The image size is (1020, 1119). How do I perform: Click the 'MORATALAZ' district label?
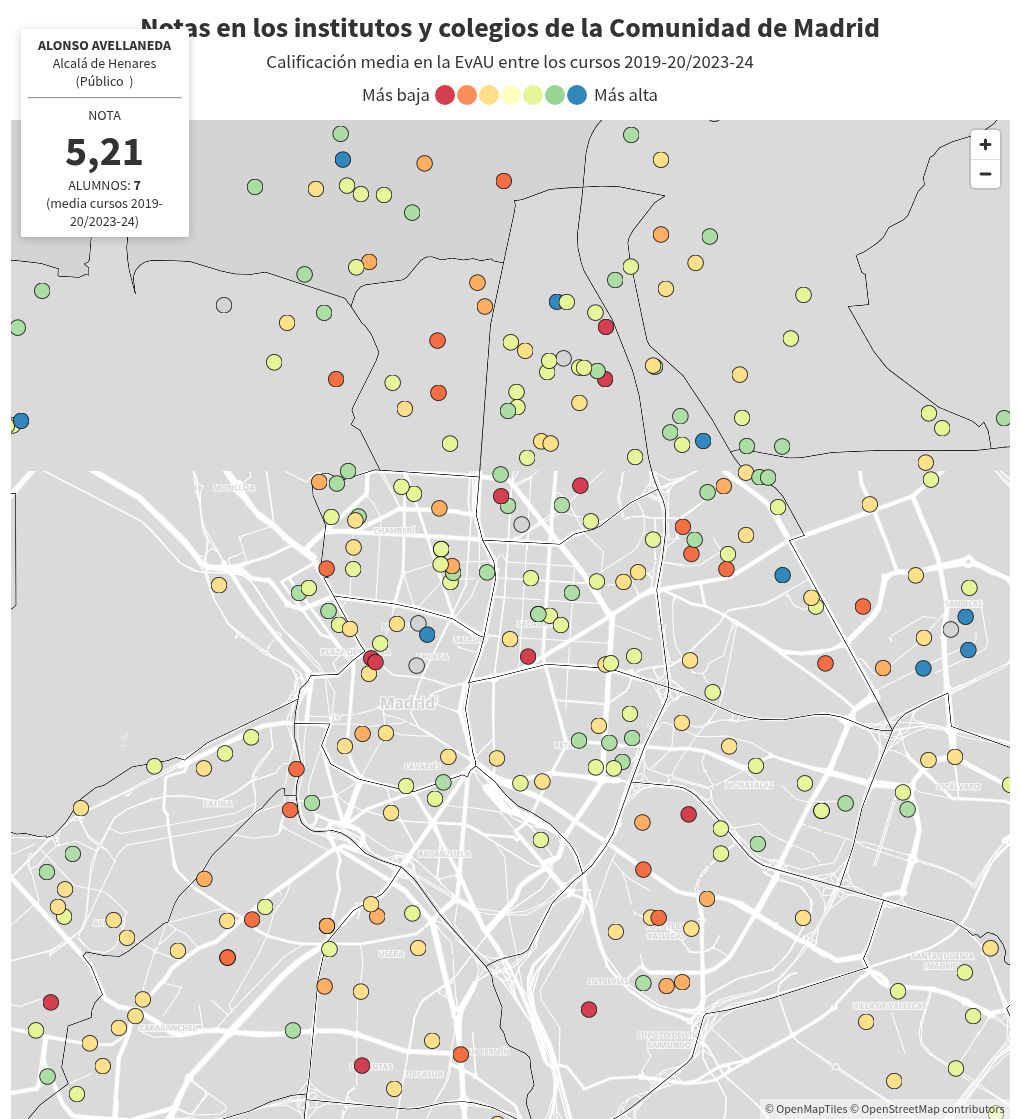tap(749, 785)
